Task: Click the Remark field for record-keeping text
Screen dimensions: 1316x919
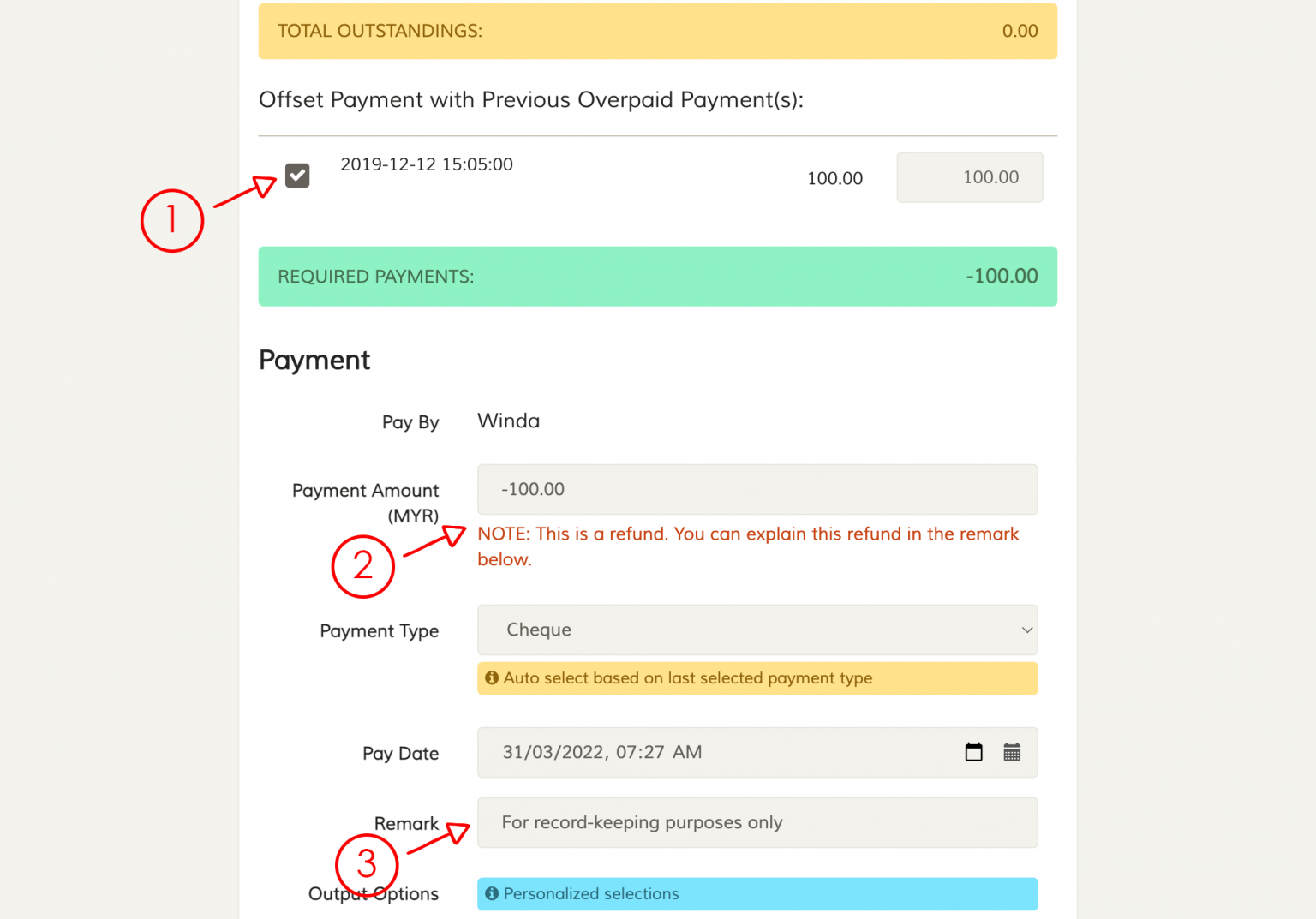Action: (x=757, y=822)
